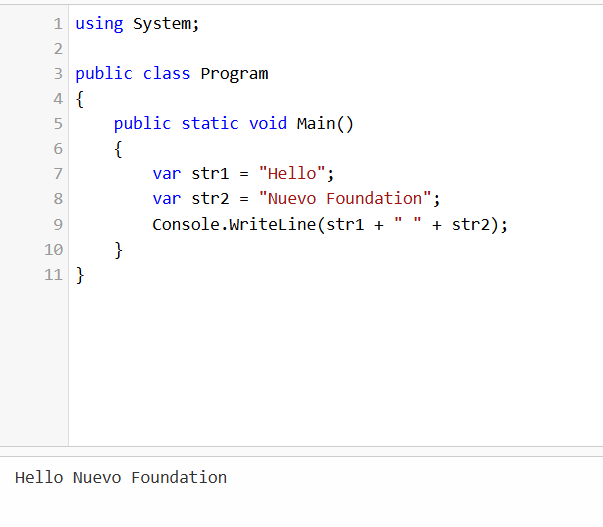
Task: Click the 'System' namespace text
Action: tap(162, 24)
